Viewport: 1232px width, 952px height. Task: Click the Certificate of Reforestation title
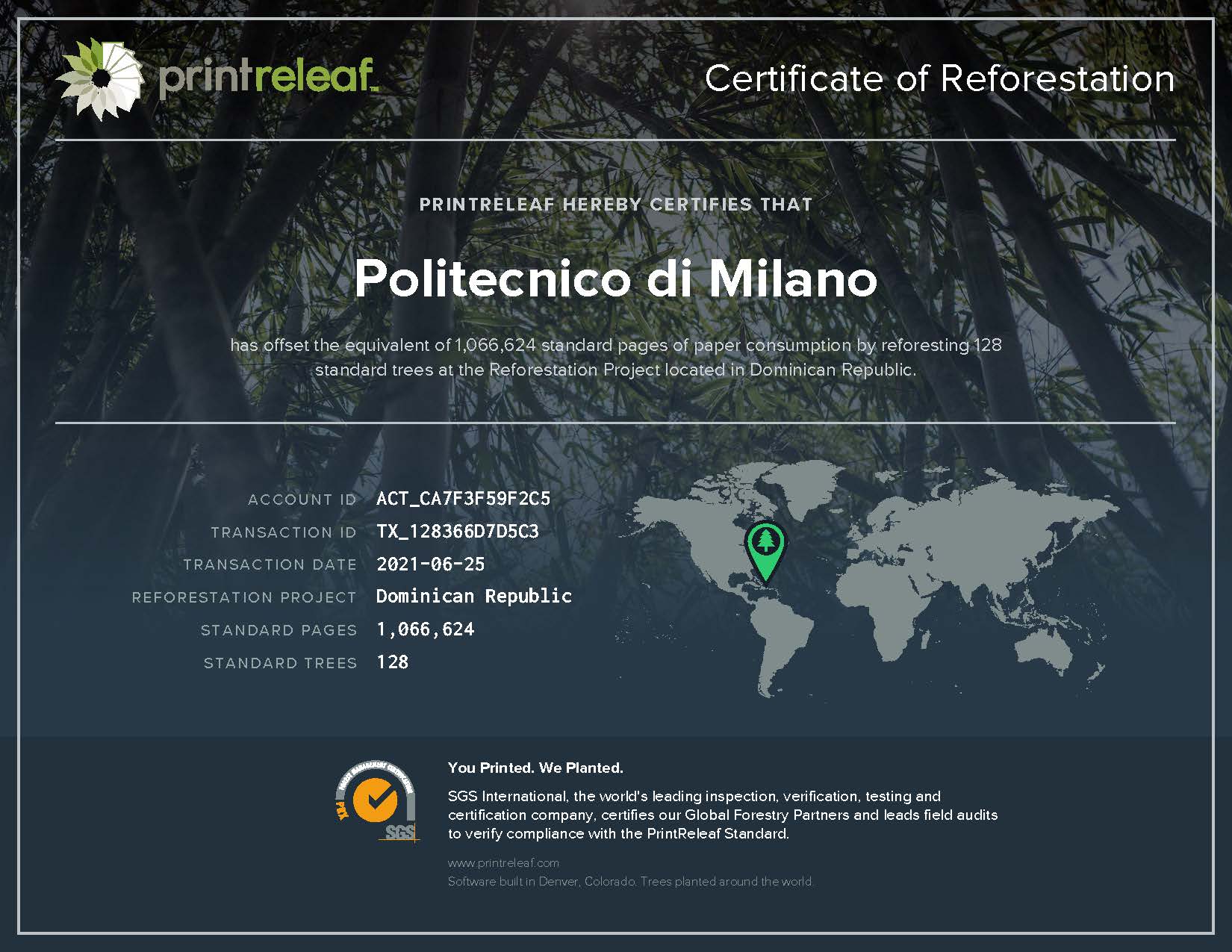pyautogui.click(x=939, y=78)
